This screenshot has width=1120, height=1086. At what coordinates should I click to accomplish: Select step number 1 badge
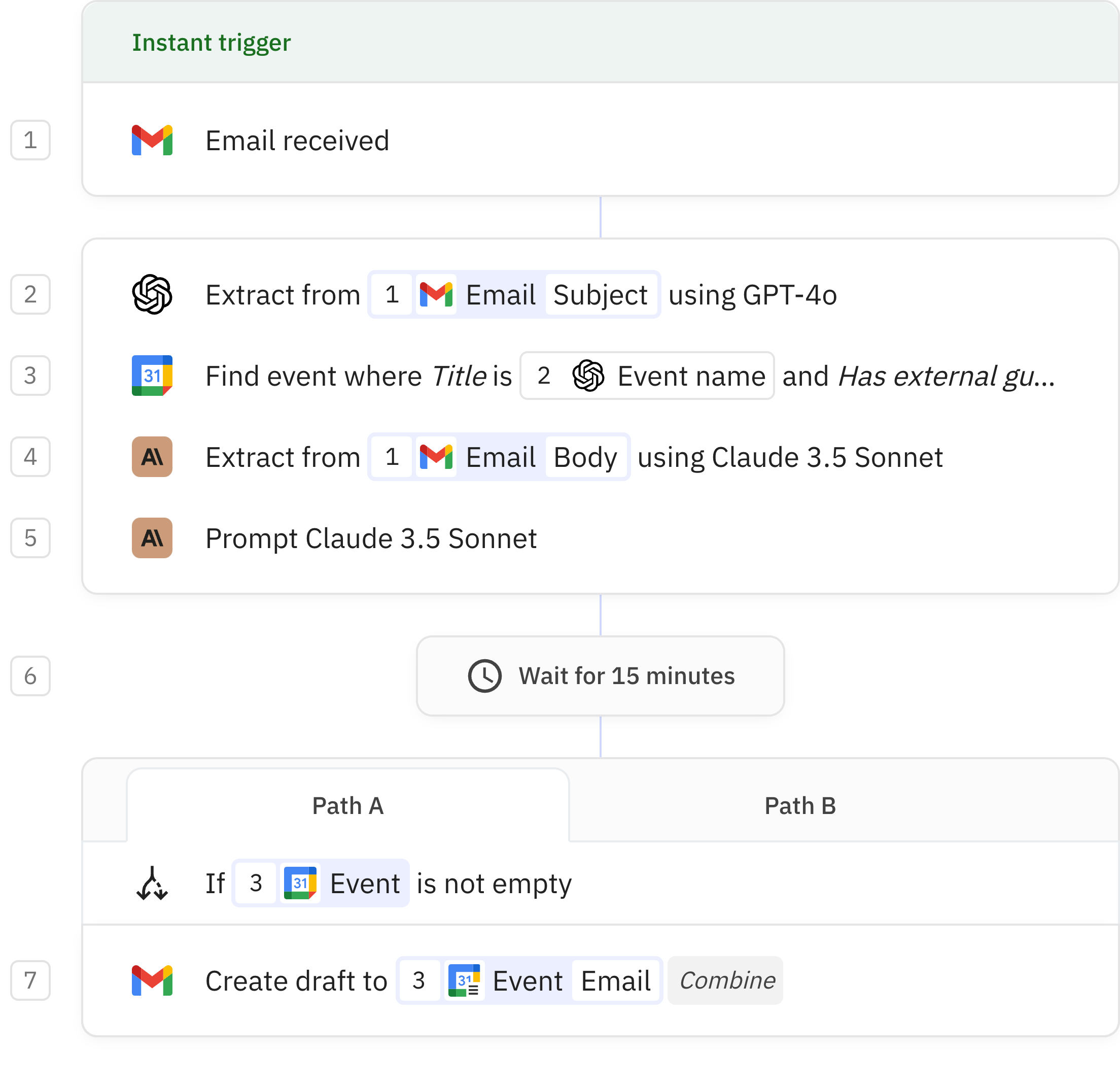click(x=30, y=140)
